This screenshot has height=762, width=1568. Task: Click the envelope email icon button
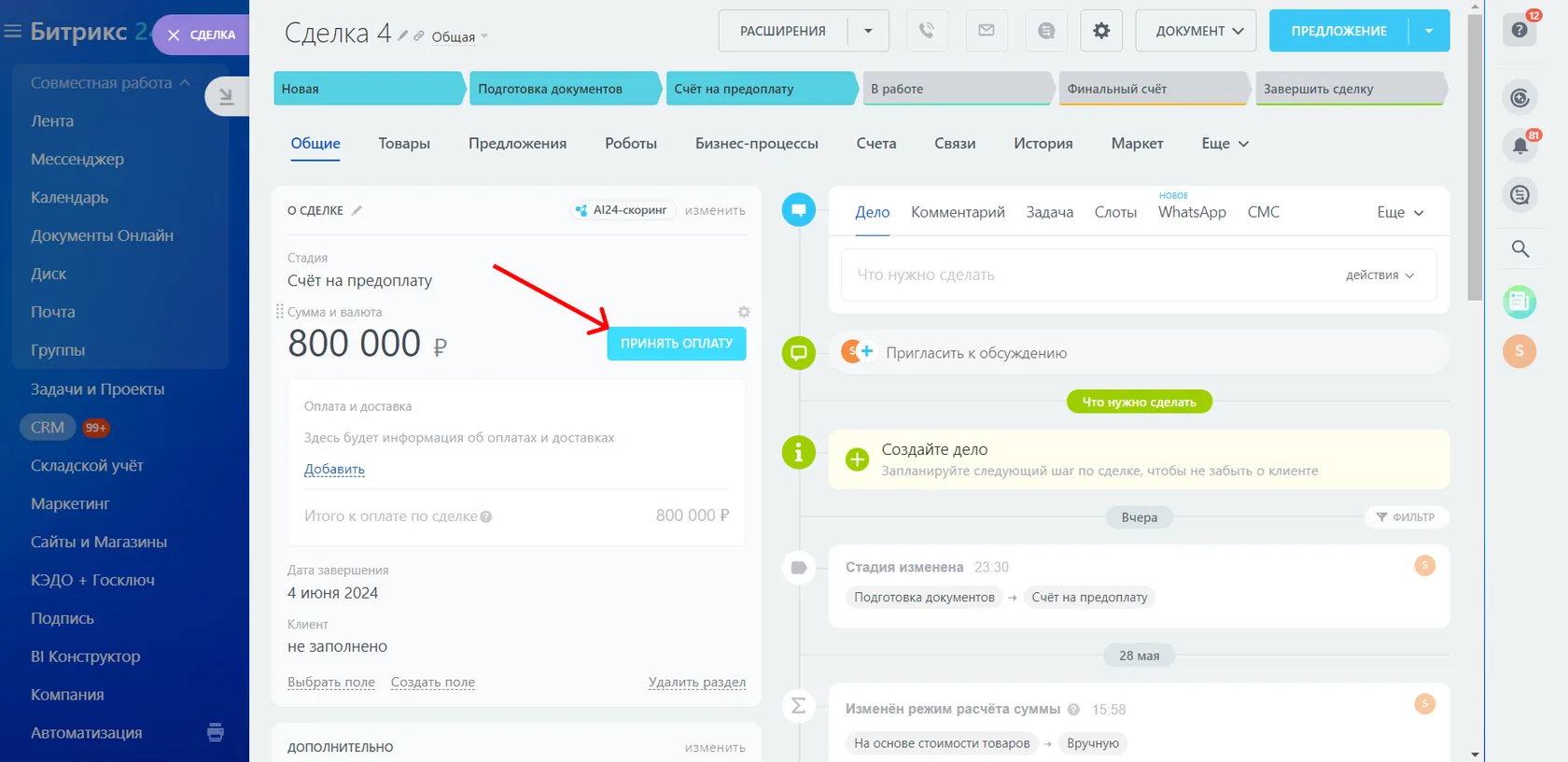pyautogui.click(x=987, y=31)
